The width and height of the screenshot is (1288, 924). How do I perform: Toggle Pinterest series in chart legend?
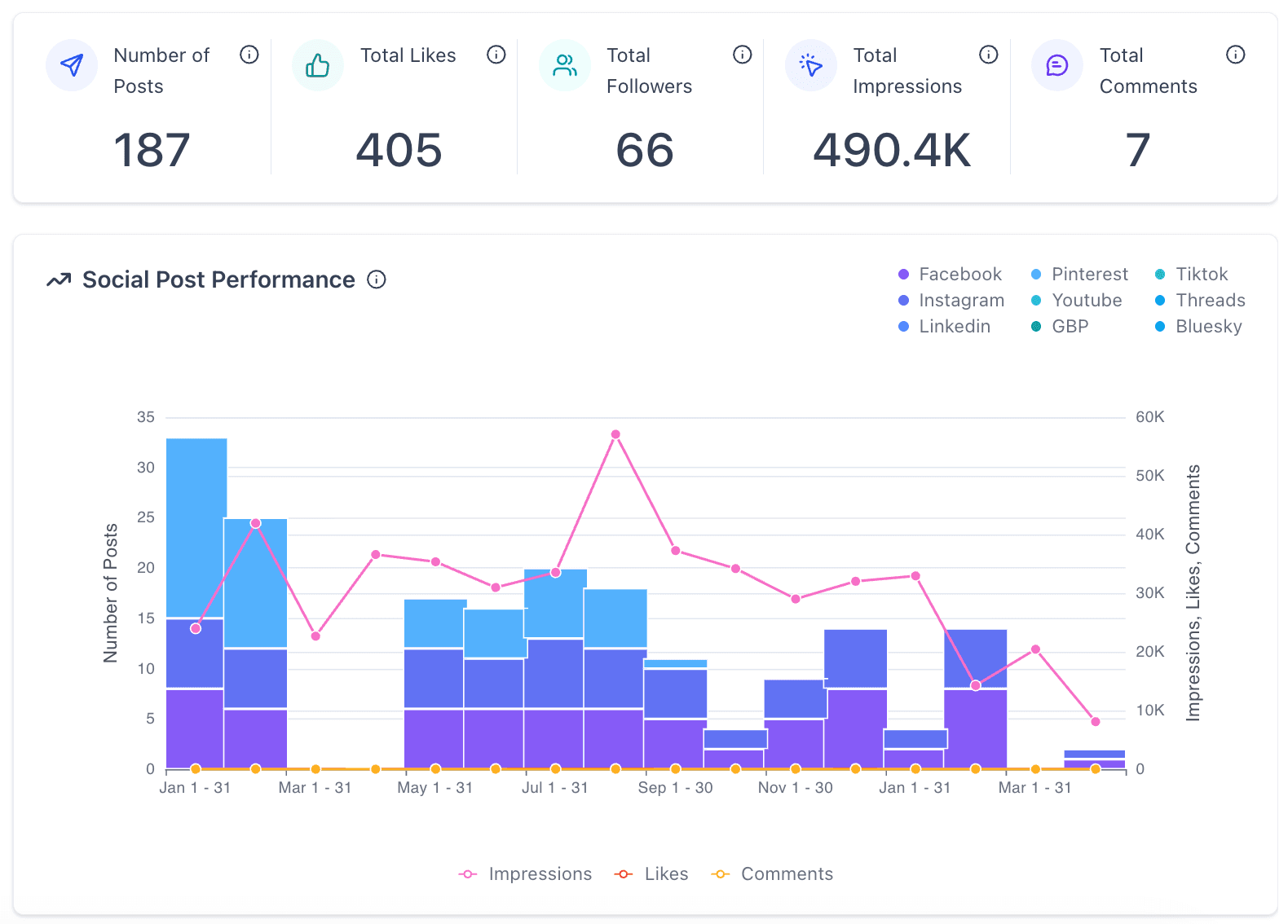[x=1079, y=274]
